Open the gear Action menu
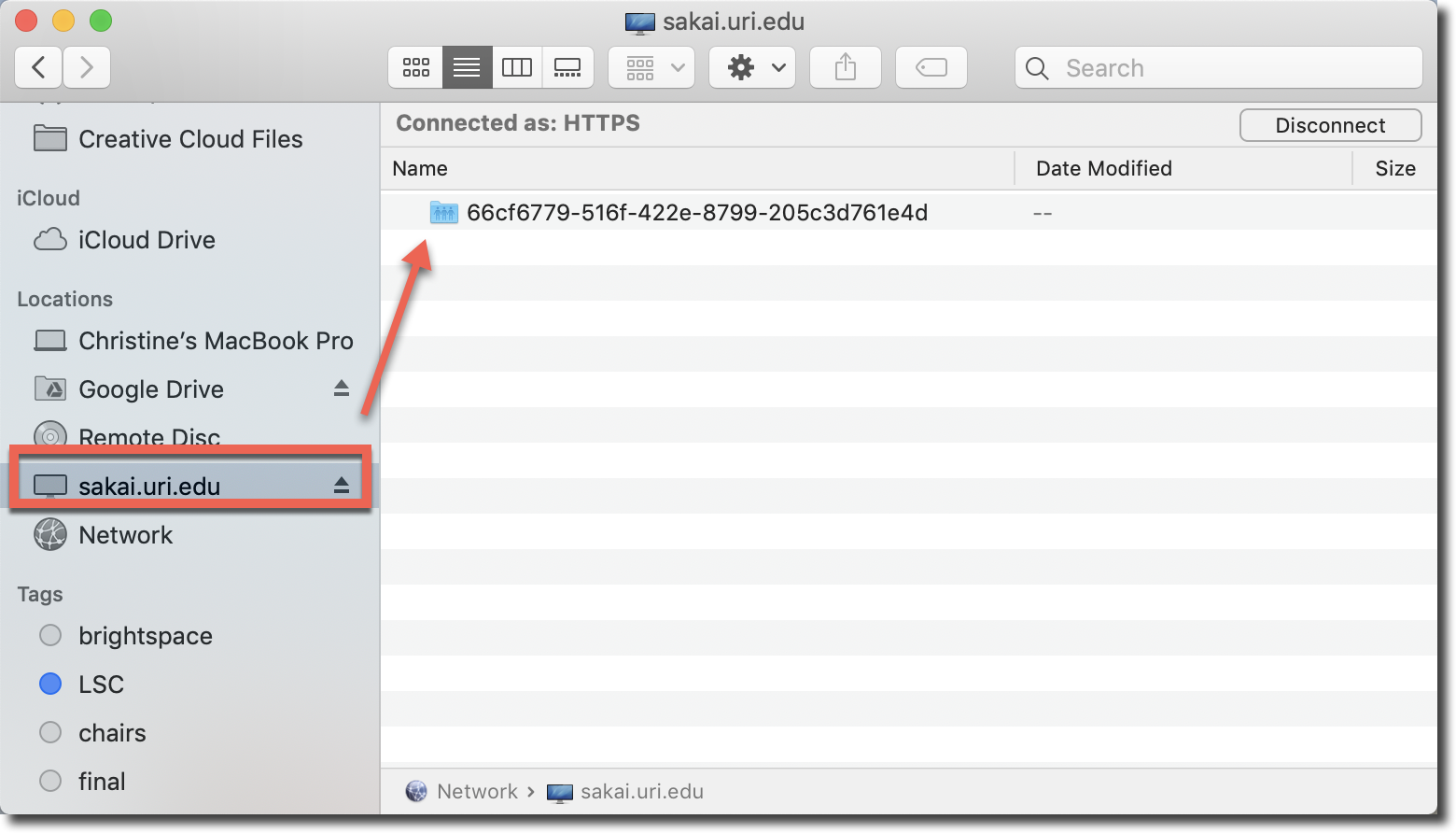The width and height of the screenshot is (1456, 833). pyautogui.click(x=752, y=67)
